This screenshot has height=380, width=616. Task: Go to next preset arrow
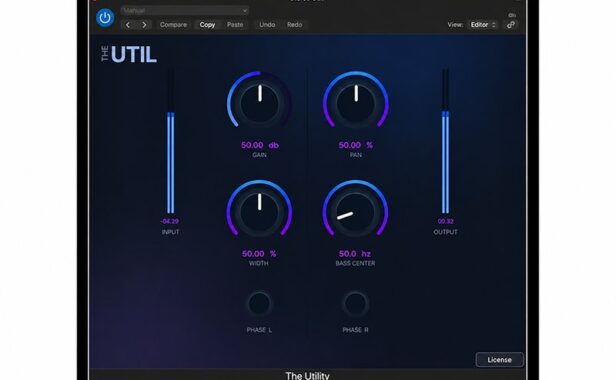tap(144, 25)
